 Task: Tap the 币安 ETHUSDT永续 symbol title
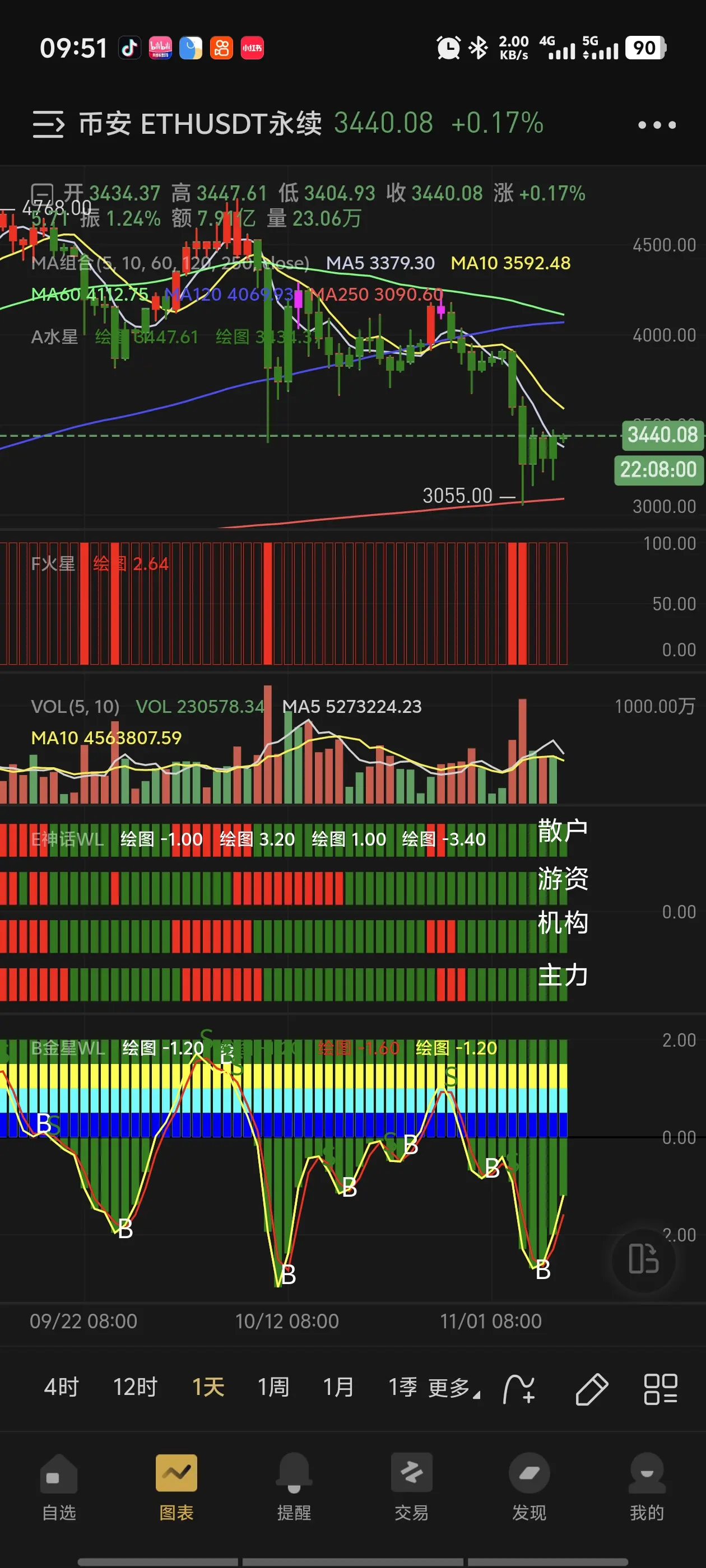coord(201,124)
